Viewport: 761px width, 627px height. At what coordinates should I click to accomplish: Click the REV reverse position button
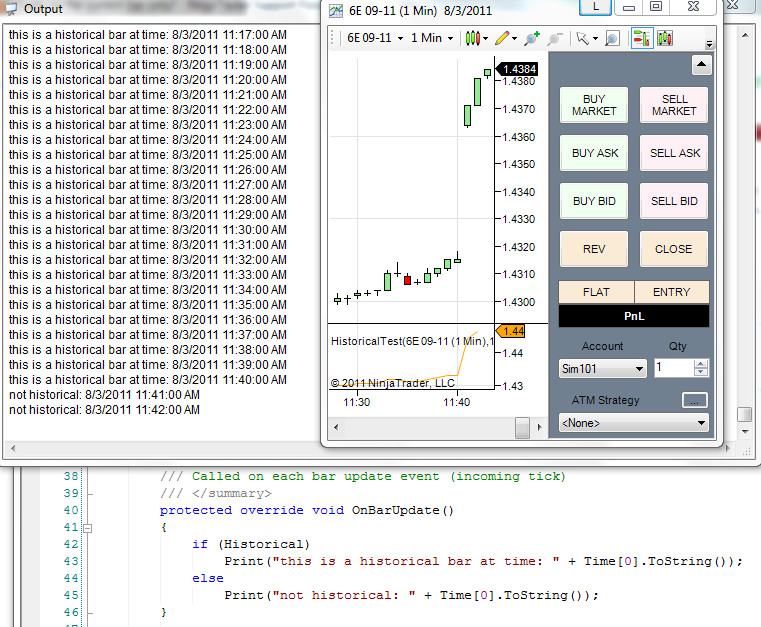(594, 249)
